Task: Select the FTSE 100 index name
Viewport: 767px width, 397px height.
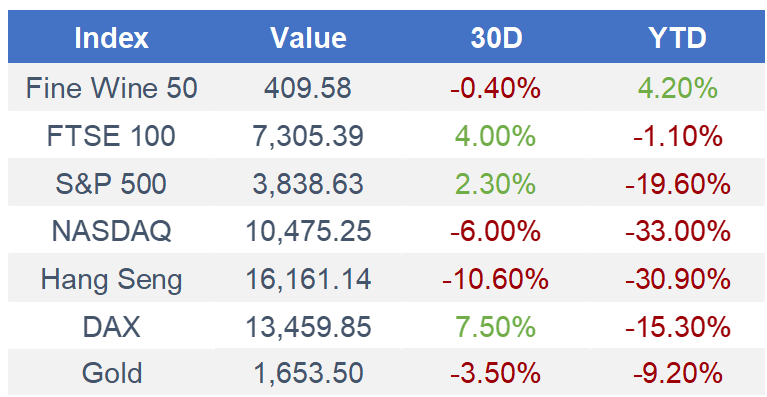Action: pos(111,135)
